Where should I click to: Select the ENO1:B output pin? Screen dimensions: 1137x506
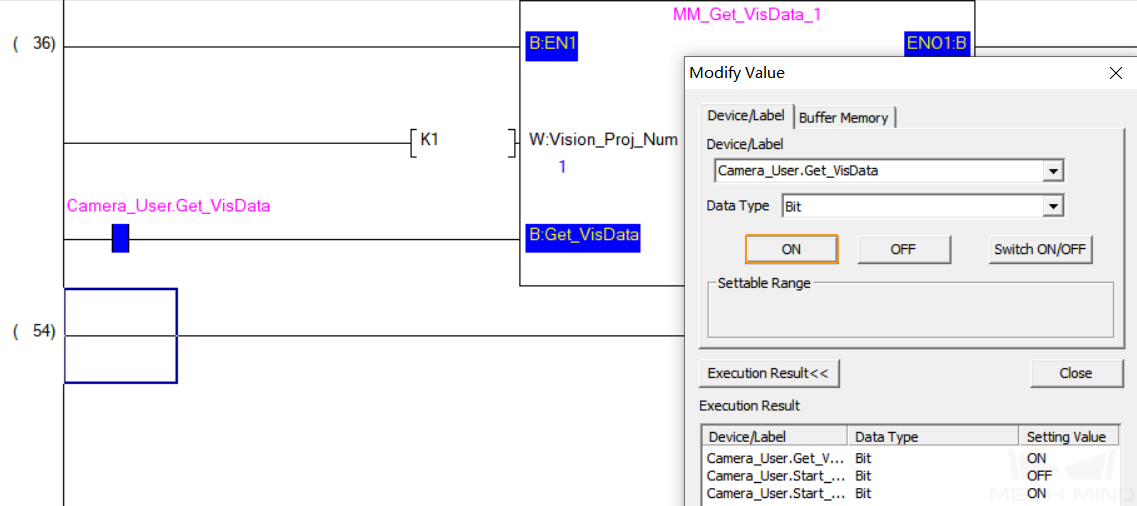(x=938, y=43)
